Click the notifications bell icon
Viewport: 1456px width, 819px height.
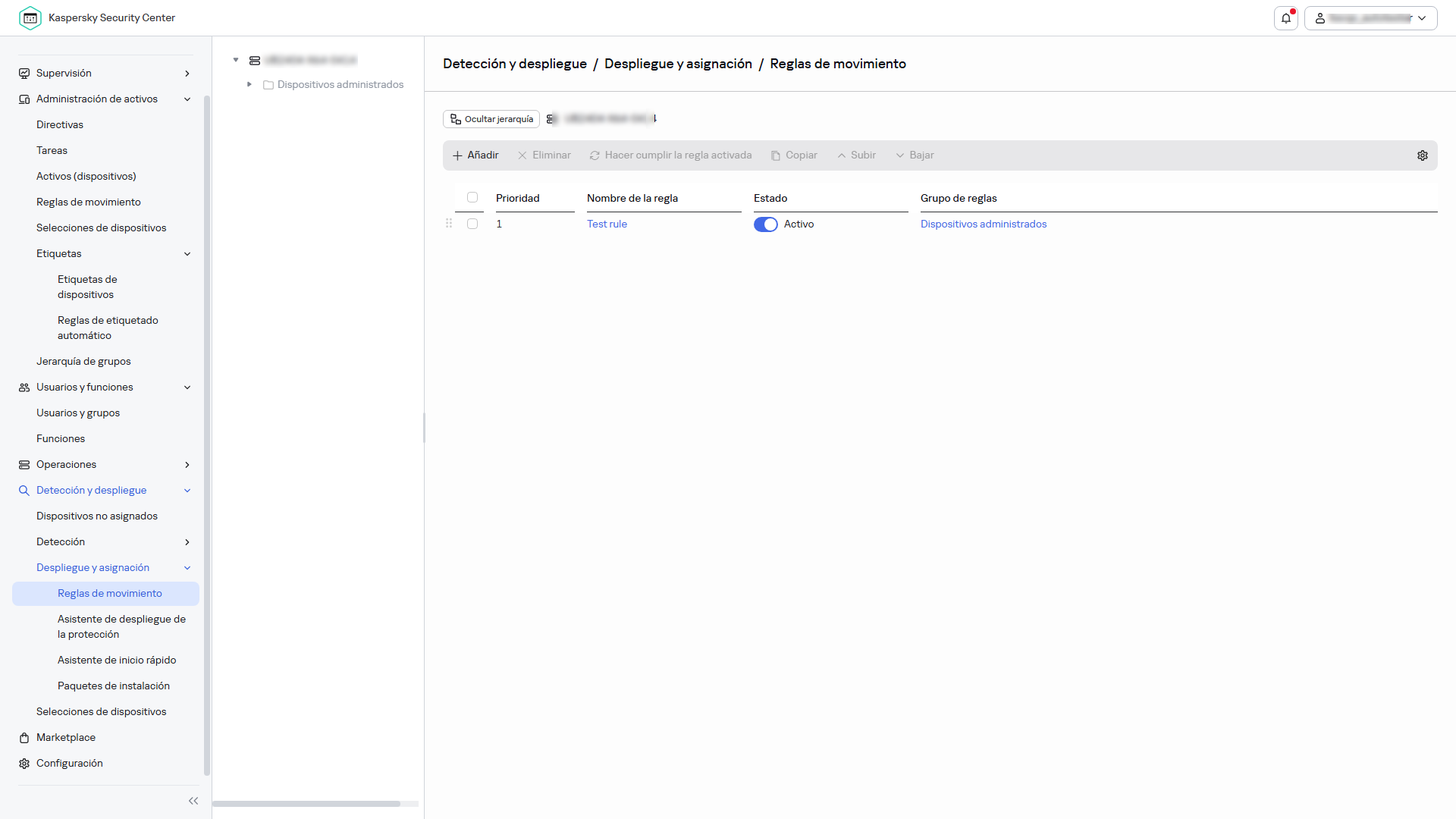(1286, 18)
